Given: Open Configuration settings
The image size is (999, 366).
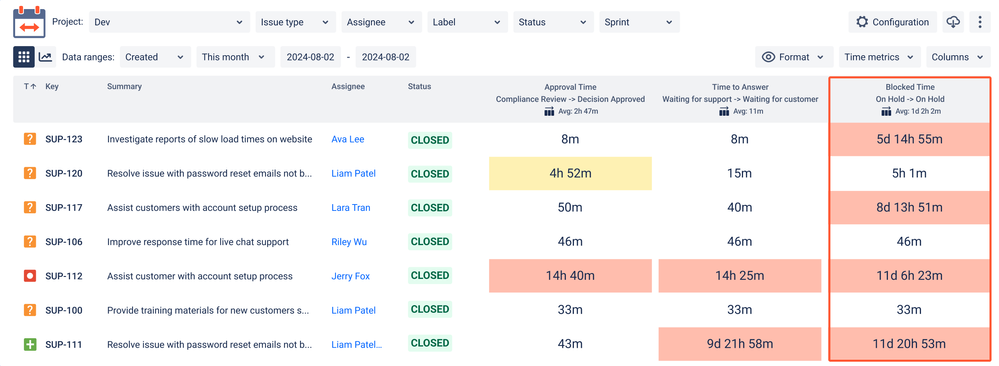Looking at the screenshot, I should (x=893, y=22).
